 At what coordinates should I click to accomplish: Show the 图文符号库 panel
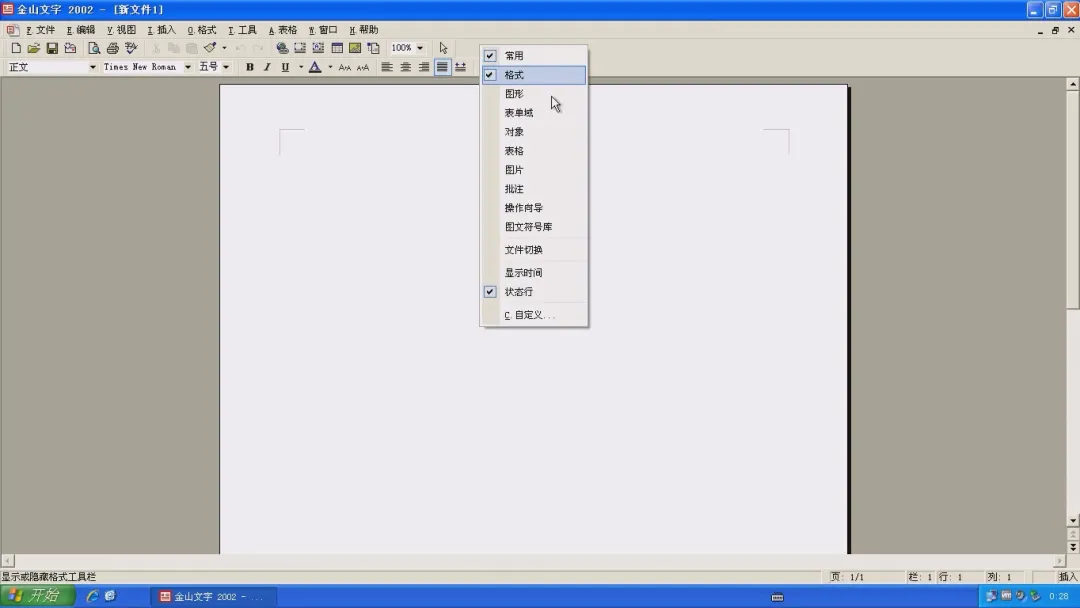click(x=534, y=227)
